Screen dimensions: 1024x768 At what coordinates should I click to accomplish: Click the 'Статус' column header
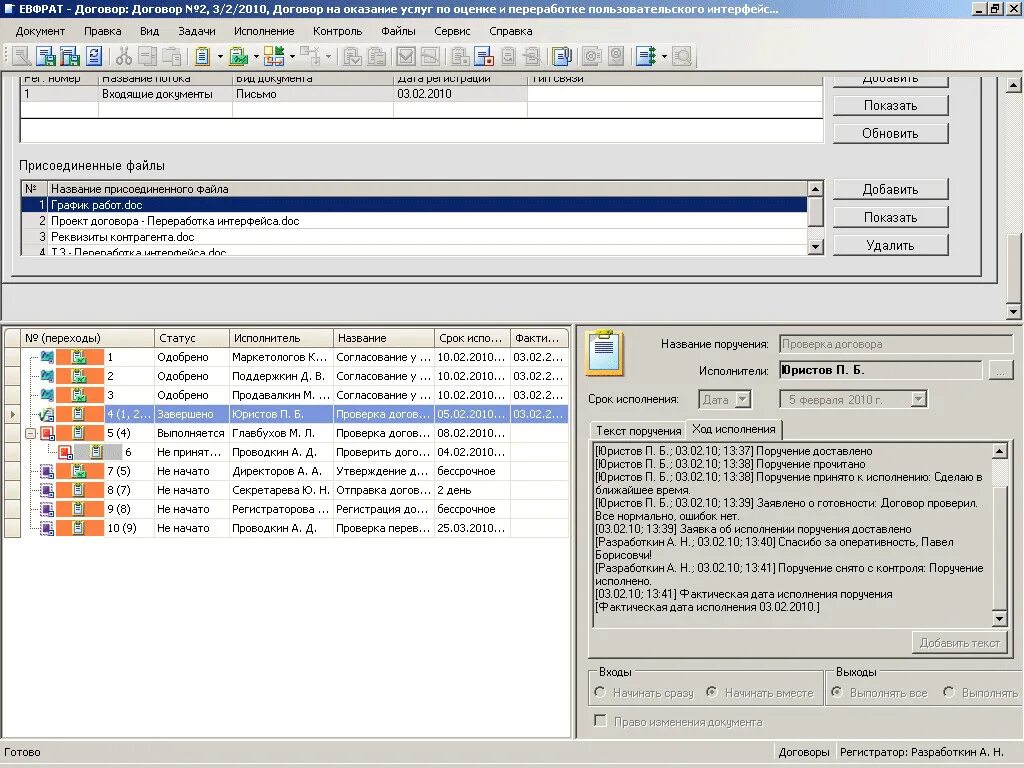click(x=191, y=338)
